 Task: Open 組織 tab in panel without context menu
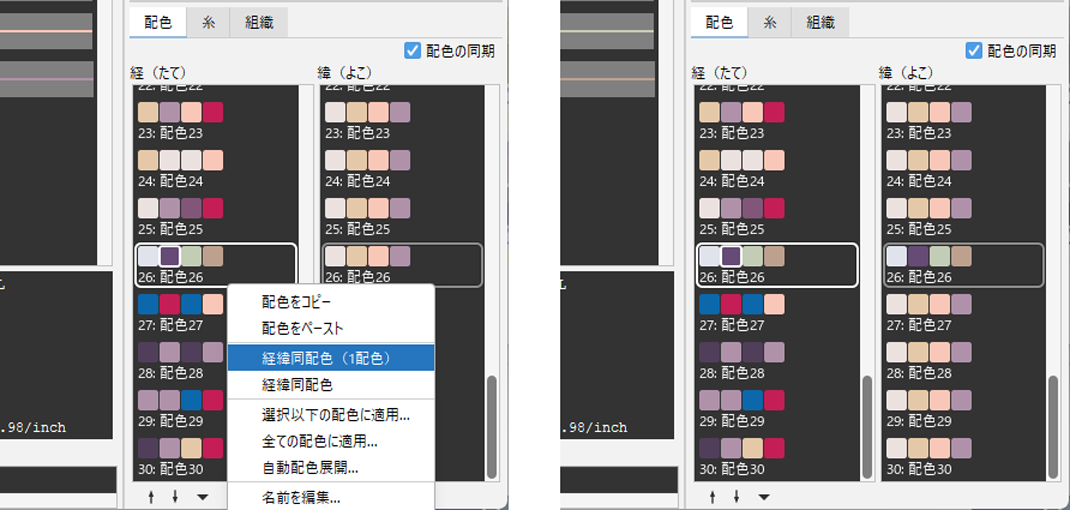pyautogui.click(x=821, y=22)
